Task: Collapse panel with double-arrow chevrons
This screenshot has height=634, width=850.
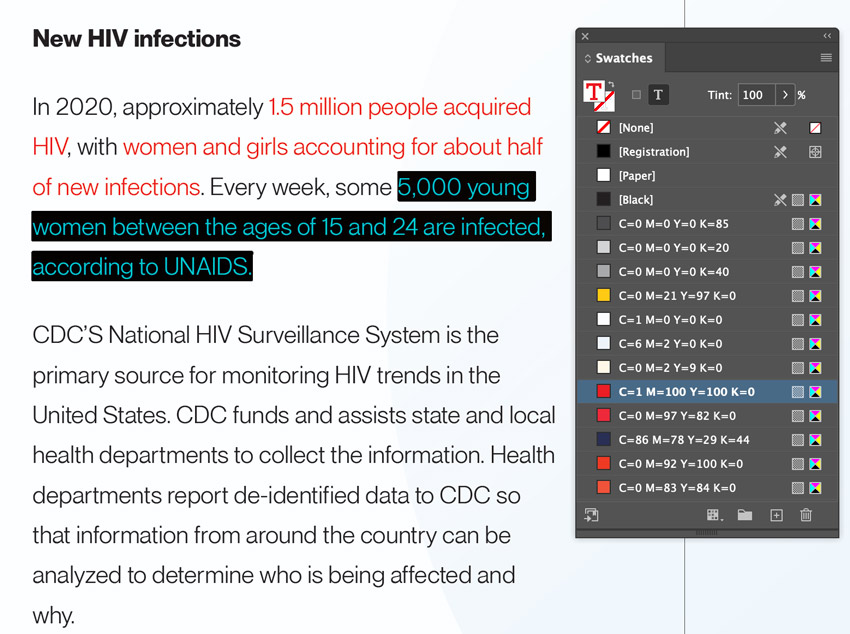Action: pos(827,36)
